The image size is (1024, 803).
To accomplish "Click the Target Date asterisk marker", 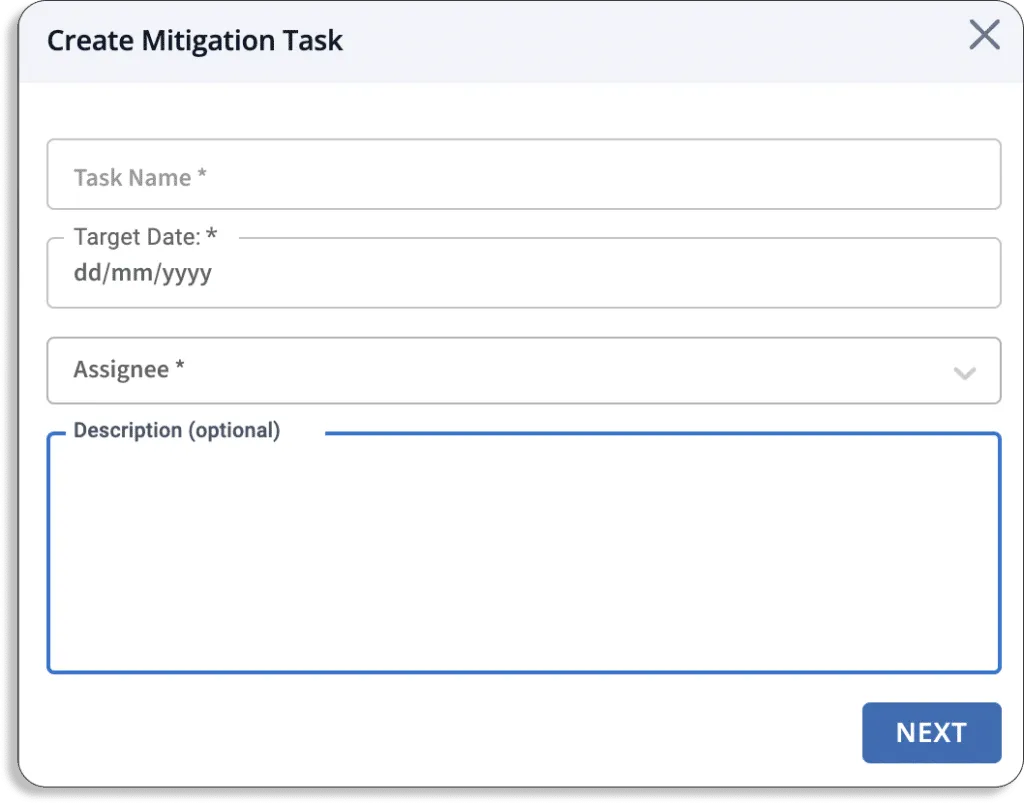I will click(211, 234).
